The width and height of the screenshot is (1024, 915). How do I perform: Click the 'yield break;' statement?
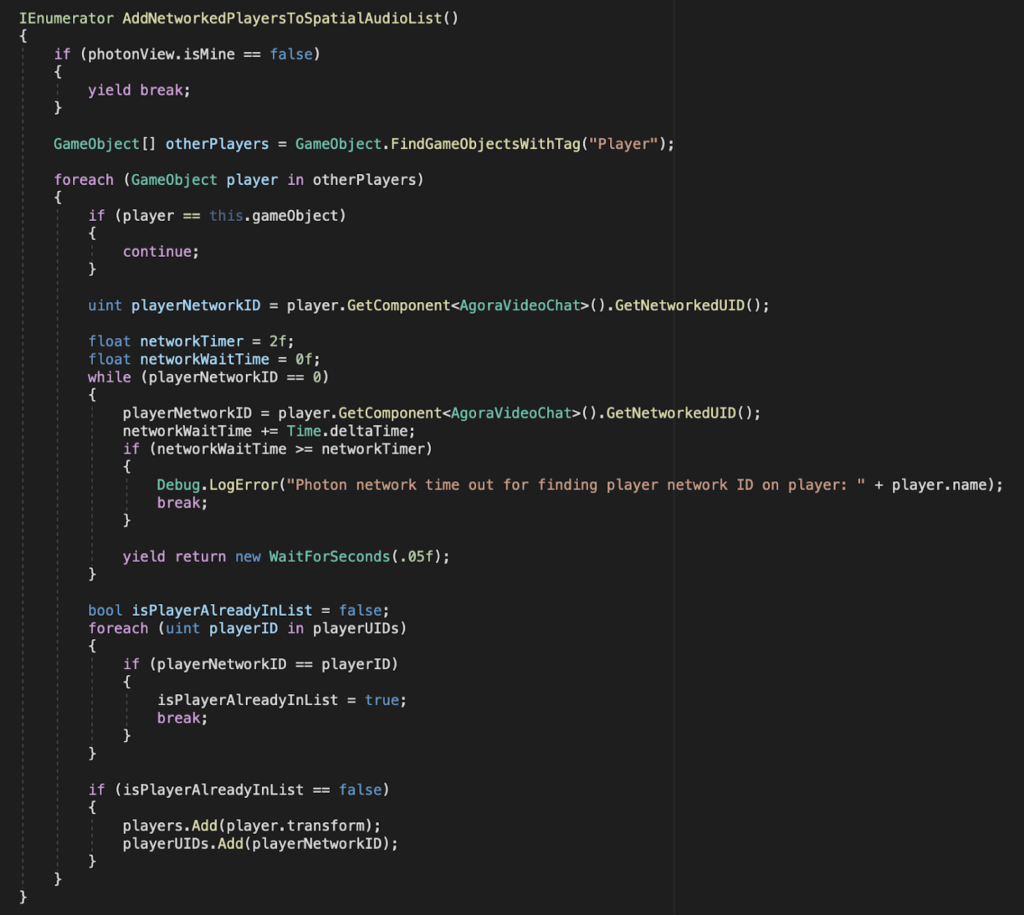point(139,90)
